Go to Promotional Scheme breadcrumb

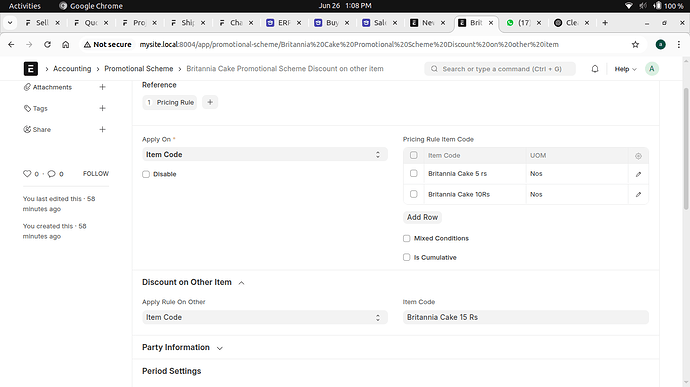[139, 69]
